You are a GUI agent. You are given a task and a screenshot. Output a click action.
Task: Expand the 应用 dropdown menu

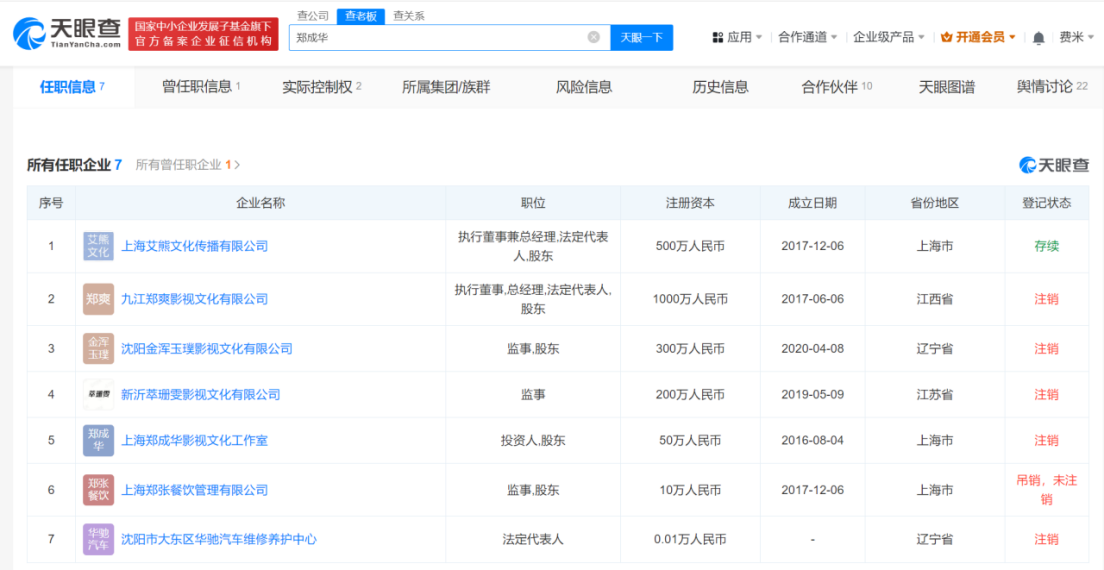[737, 37]
